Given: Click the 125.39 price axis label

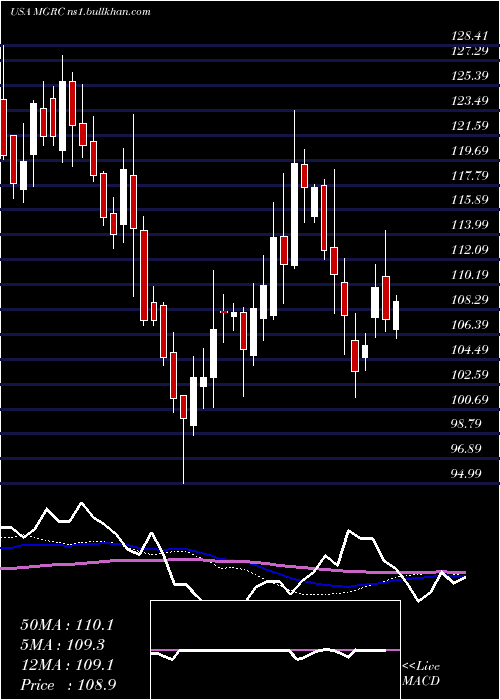Looking at the screenshot, I should tap(468, 76).
